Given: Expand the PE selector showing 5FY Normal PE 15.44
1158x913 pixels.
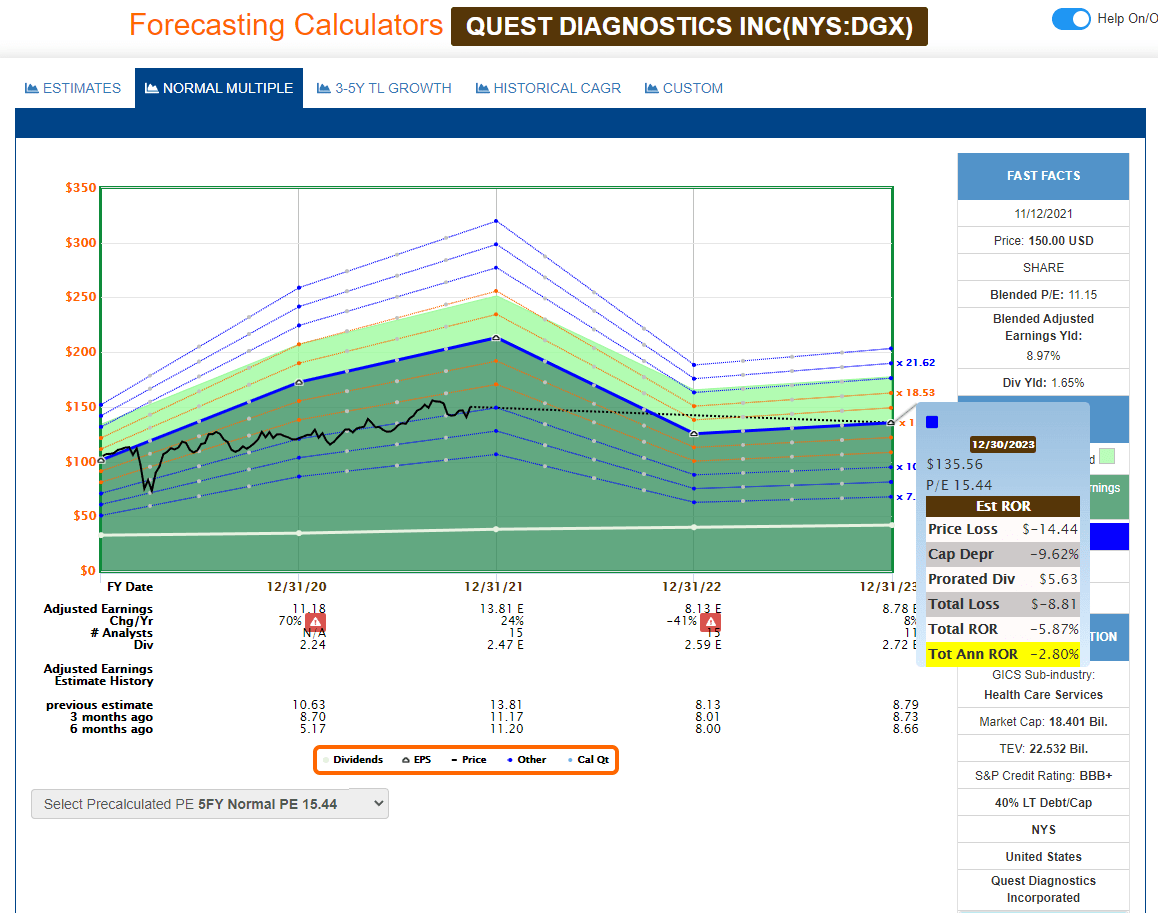Looking at the screenshot, I should tap(209, 803).
